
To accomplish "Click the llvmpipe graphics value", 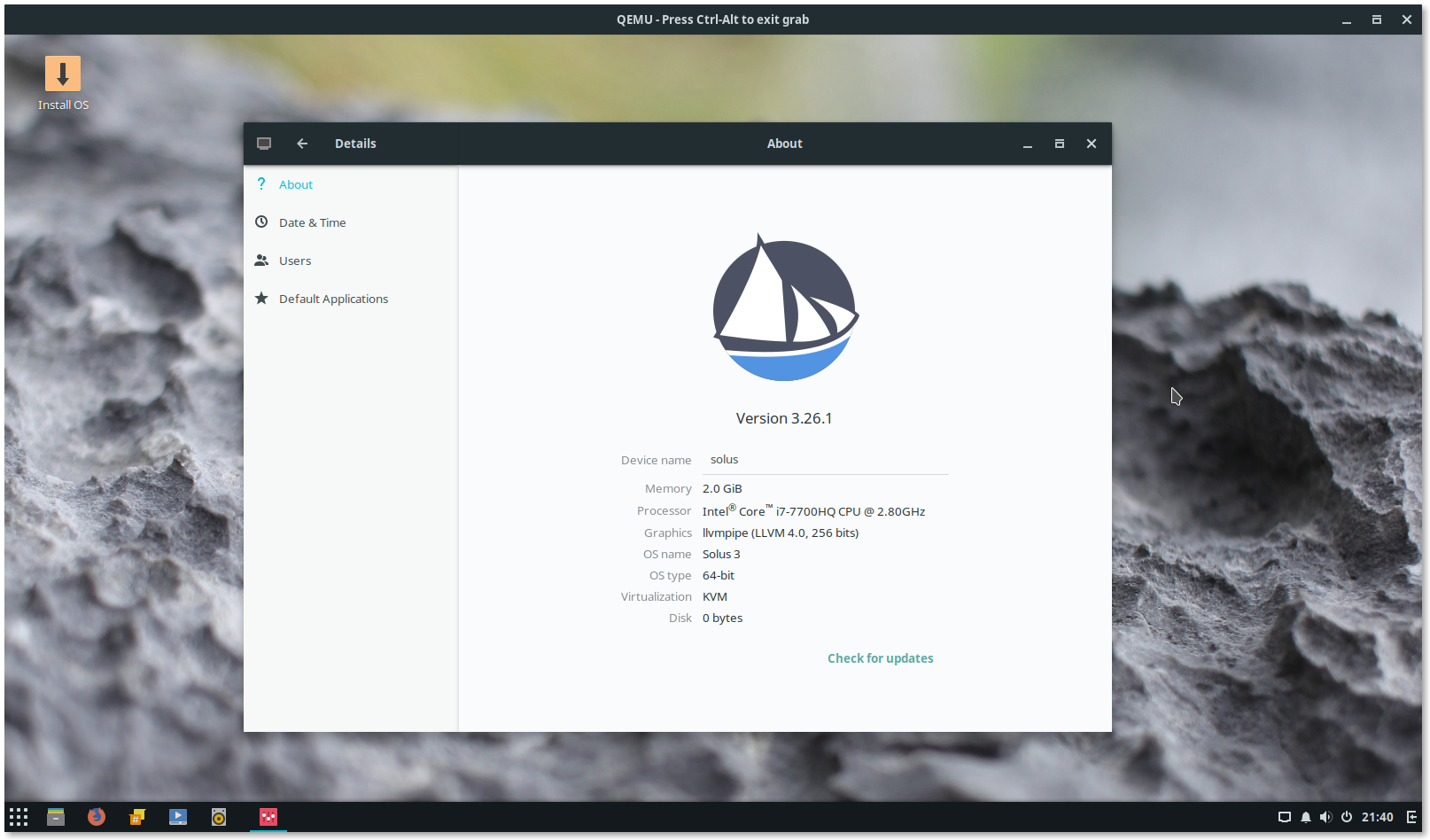I will [781, 533].
